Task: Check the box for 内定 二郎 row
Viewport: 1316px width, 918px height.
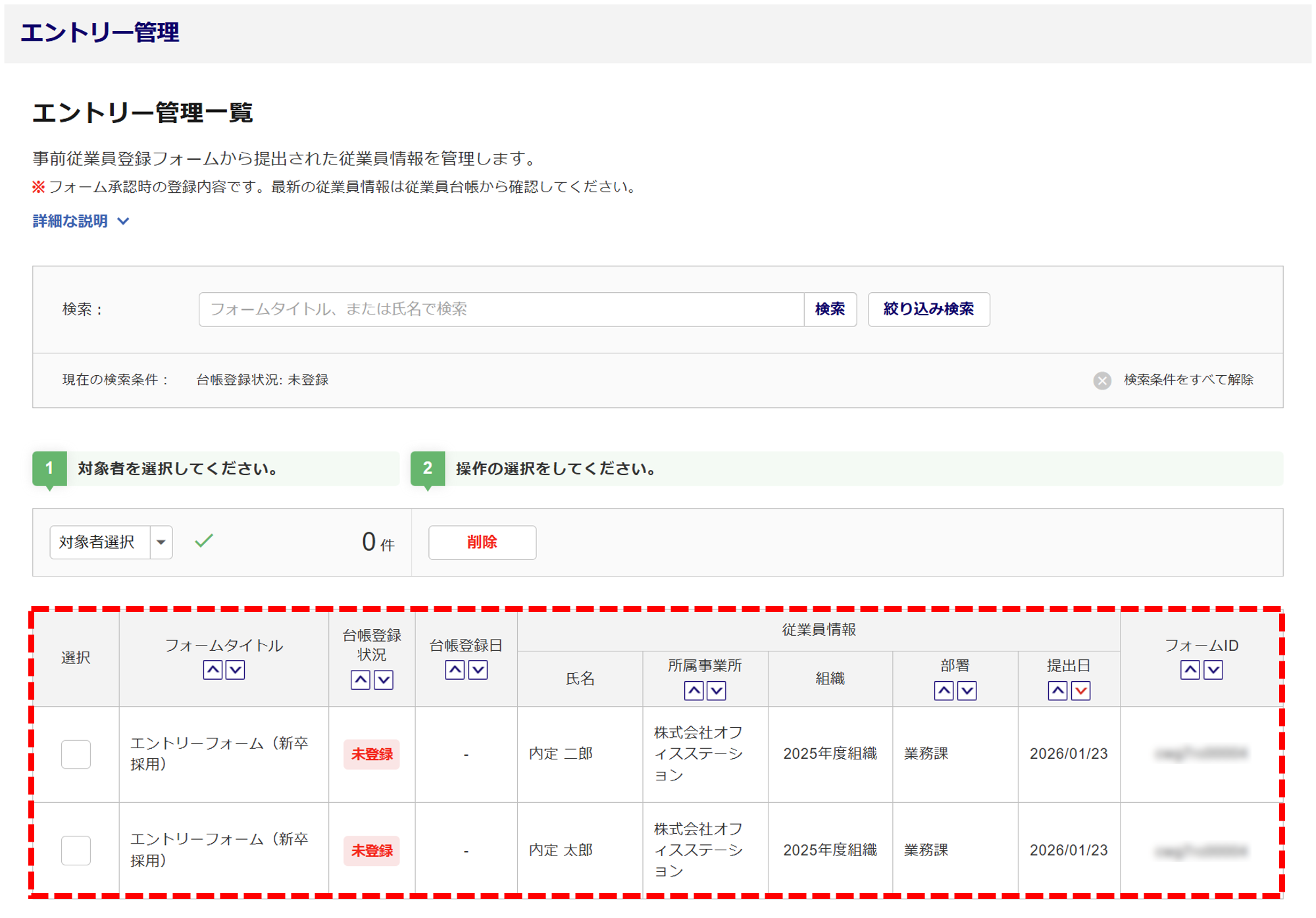Action: click(76, 754)
